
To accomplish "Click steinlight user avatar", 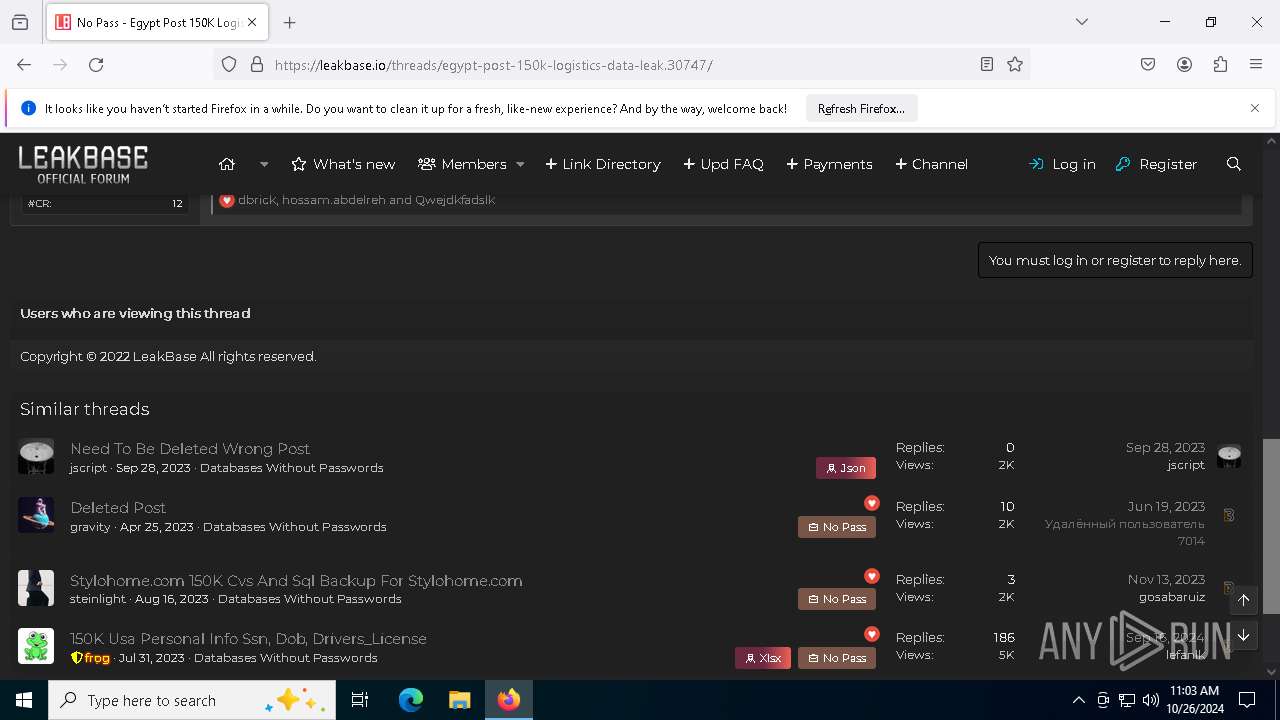I will click(36, 588).
